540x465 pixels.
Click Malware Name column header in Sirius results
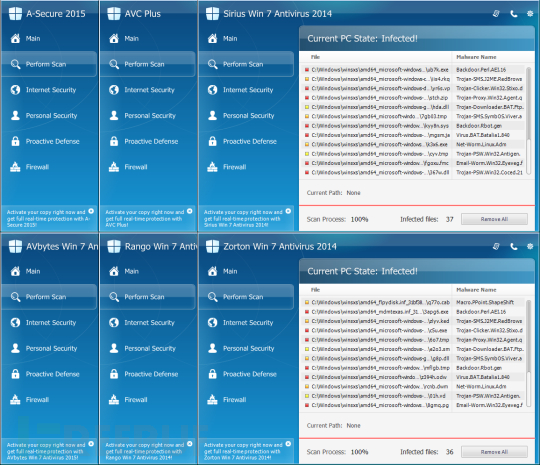click(476, 57)
